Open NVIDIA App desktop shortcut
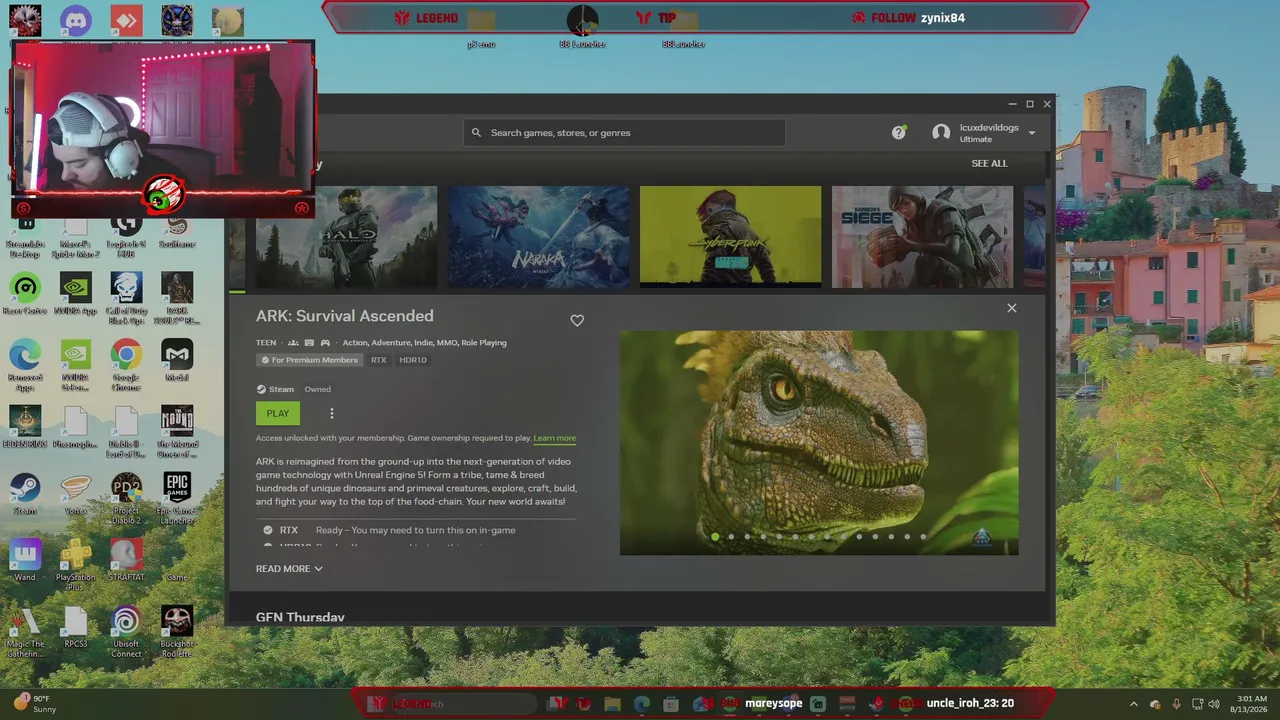The width and height of the screenshot is (1280, 720). (x=76, y=295)
